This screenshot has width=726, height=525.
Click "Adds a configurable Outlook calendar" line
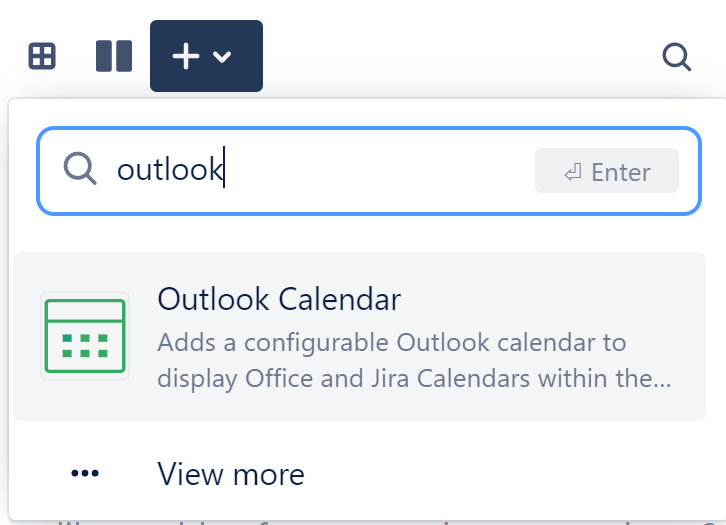[391, 343]
